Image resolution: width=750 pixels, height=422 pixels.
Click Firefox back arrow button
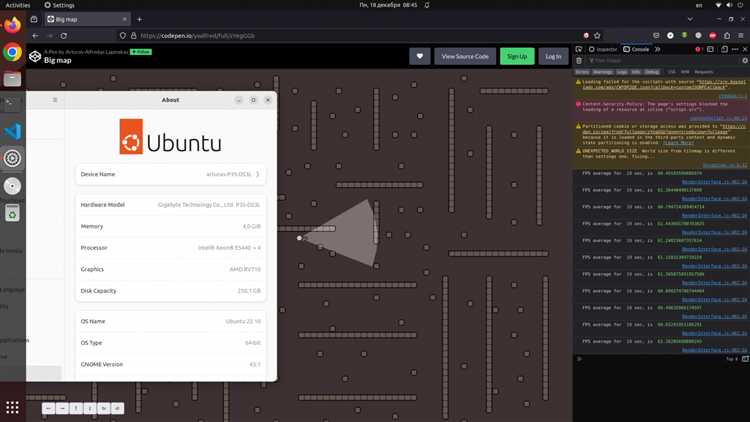[x=35, y=35]
